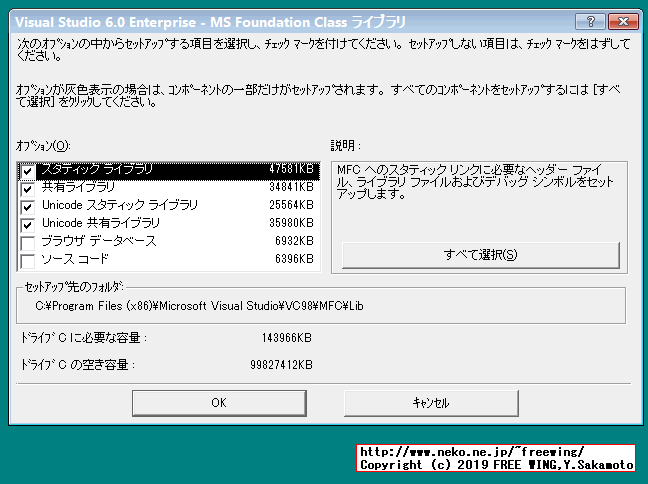The width and height of the screenshot is (648, 484).
Task: Check the ソース コード checkbox
Action: point(28,261)
